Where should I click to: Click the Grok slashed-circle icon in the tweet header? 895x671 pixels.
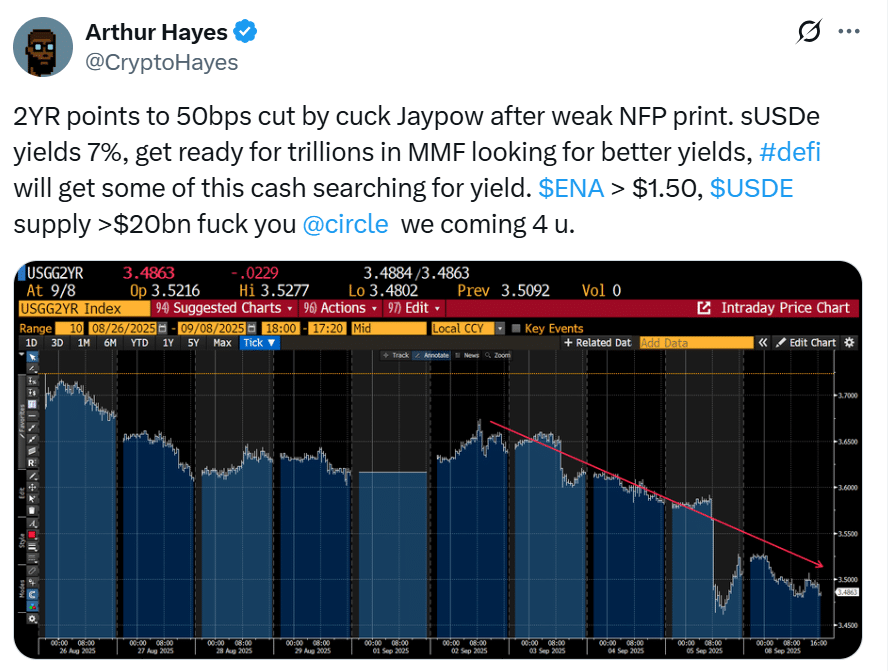click(x=808, y=33)
